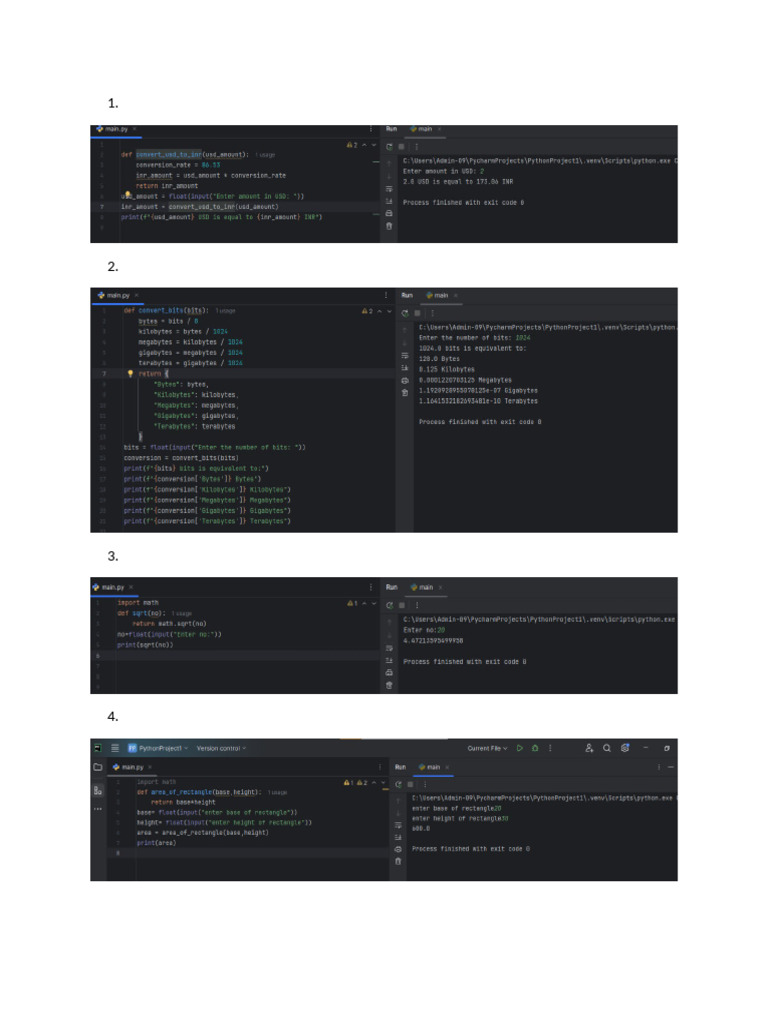
Task: Click the Rerun icon in screenshot 1 Run panel
Action: (389, 147)
